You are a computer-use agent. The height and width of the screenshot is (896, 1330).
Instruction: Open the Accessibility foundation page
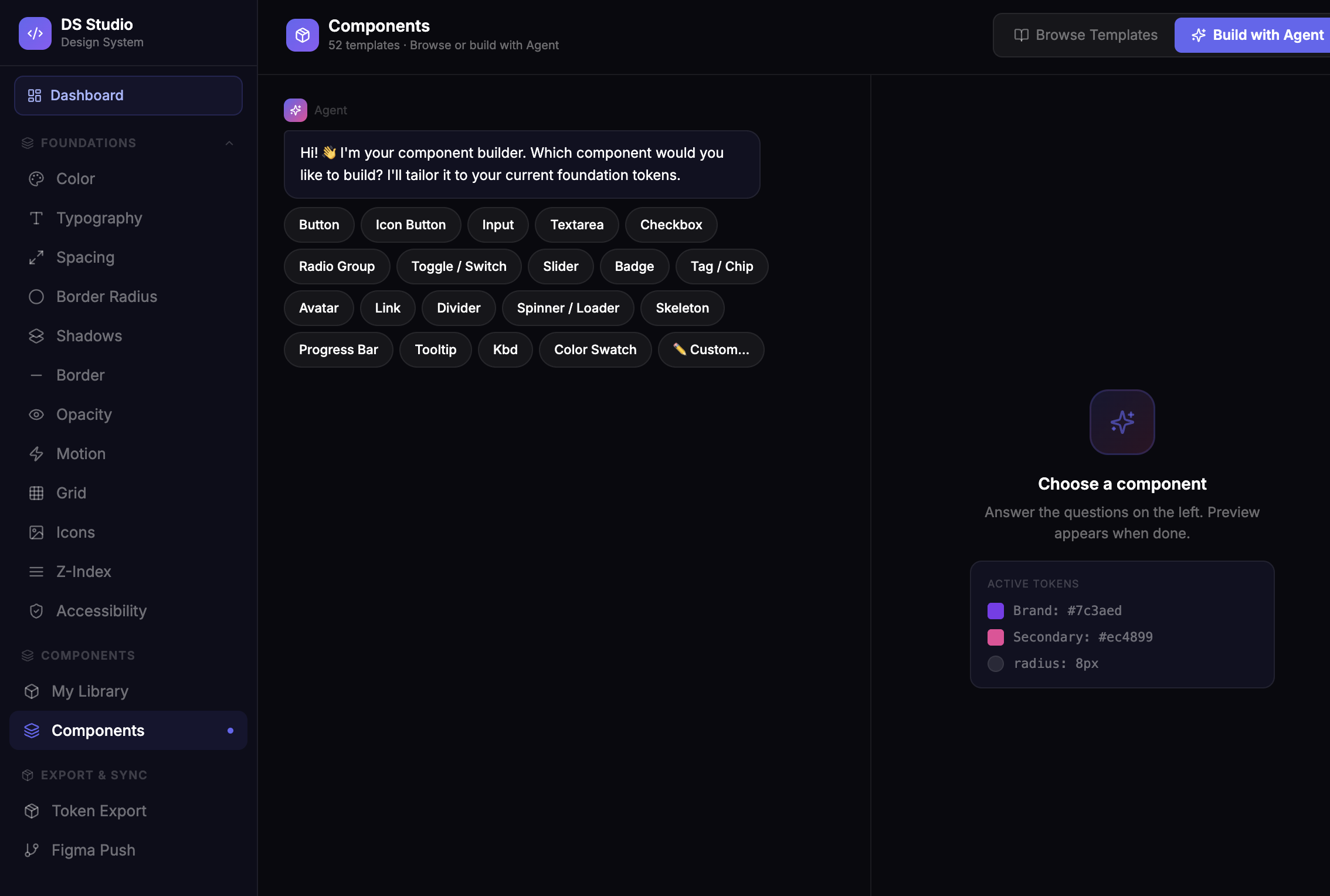click(128, 611)
